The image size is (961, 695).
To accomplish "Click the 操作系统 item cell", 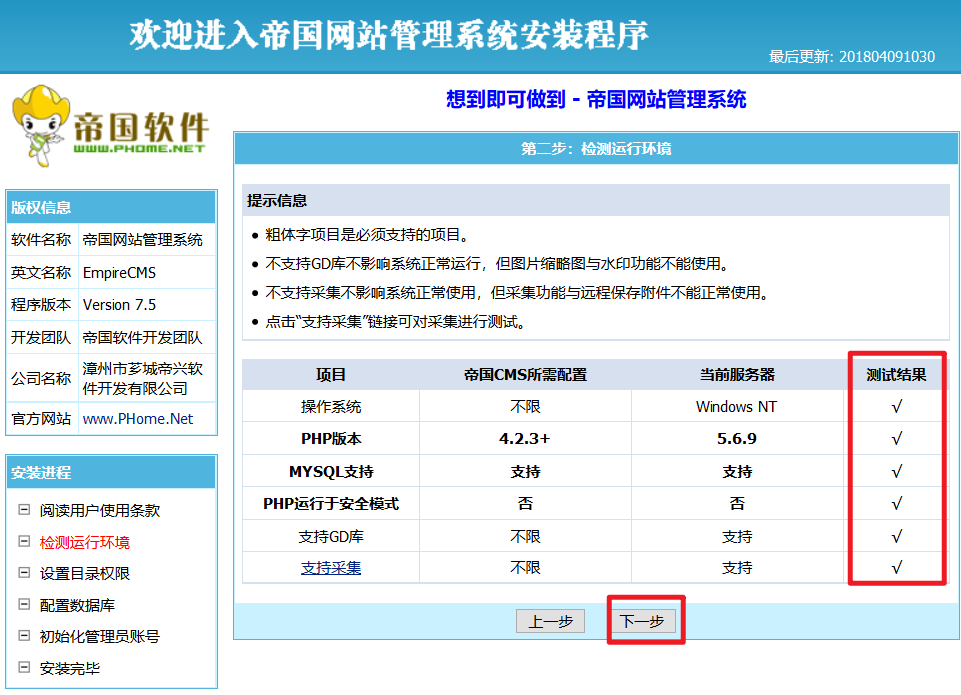I will pos(331,406).
